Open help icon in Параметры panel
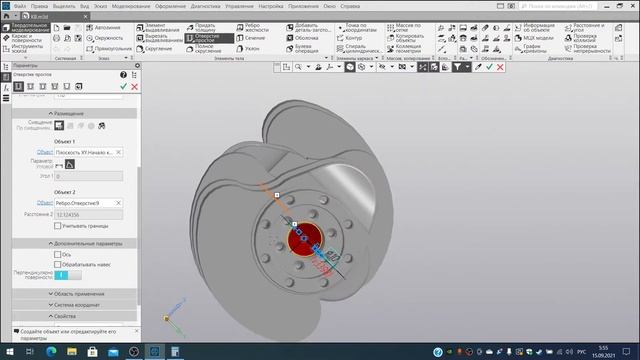Viewport: 640px width, 360px height. coord(123,75)
